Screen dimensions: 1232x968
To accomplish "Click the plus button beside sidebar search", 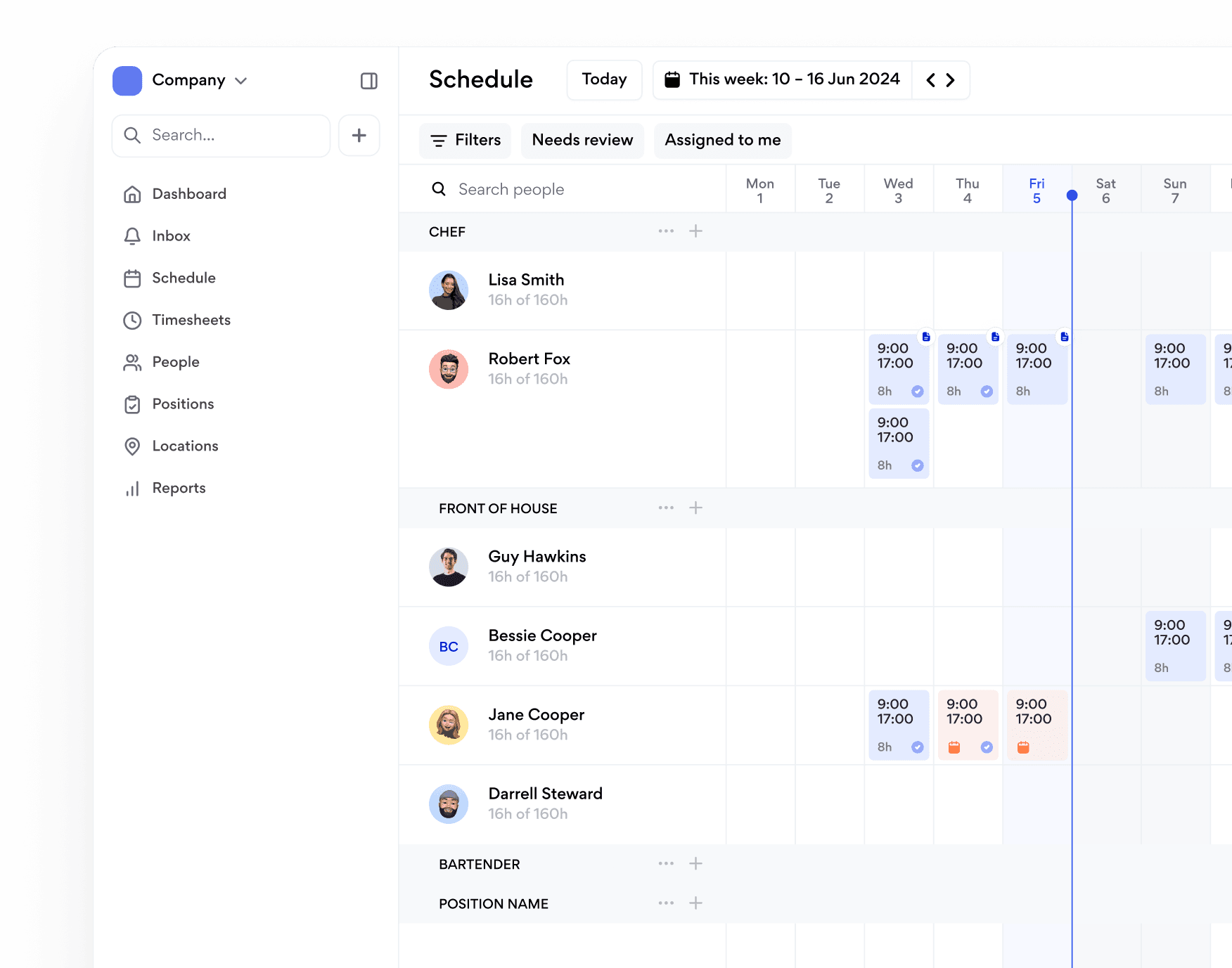I will coord(359,135).
